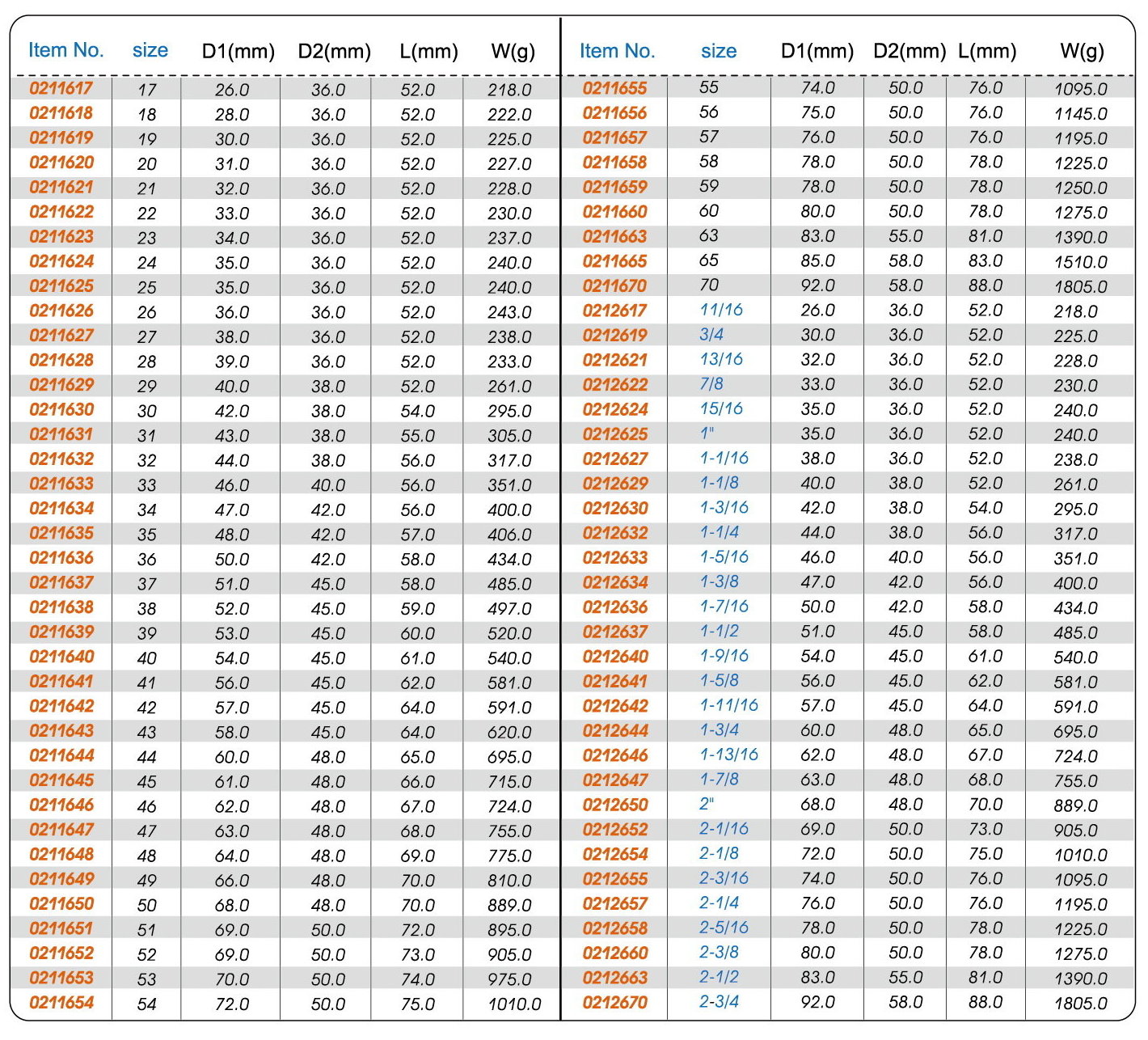The width and height of the screenshot is (1148, 1040).
Task: Click weight 1010.0 in row 0211654
Action: coord(514,1004)
